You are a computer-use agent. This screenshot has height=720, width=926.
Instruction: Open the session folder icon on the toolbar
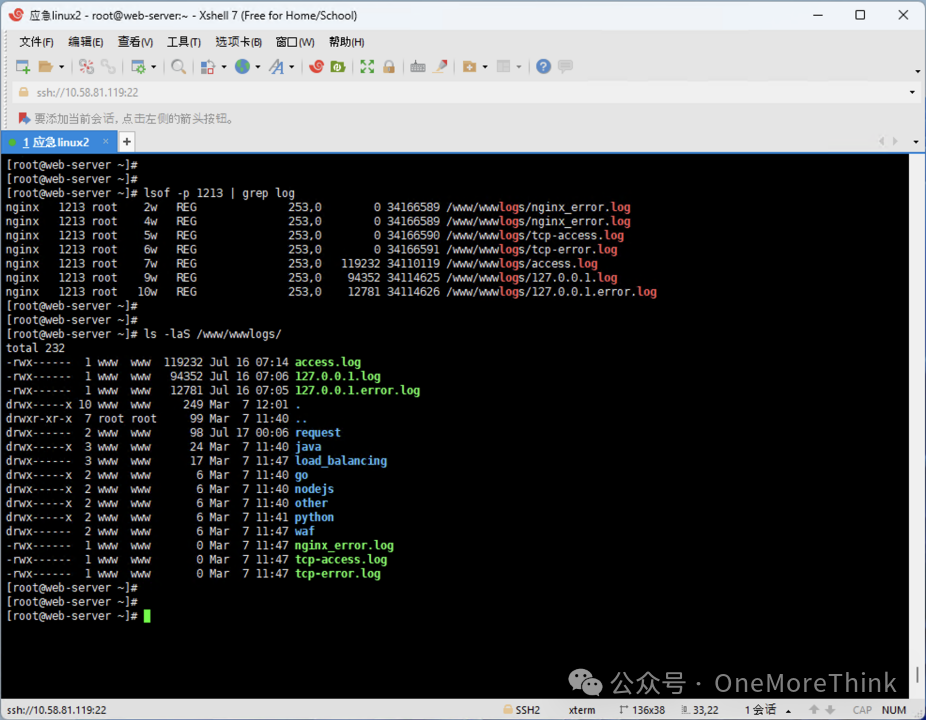pyautogui.click(x=48, y=66)
